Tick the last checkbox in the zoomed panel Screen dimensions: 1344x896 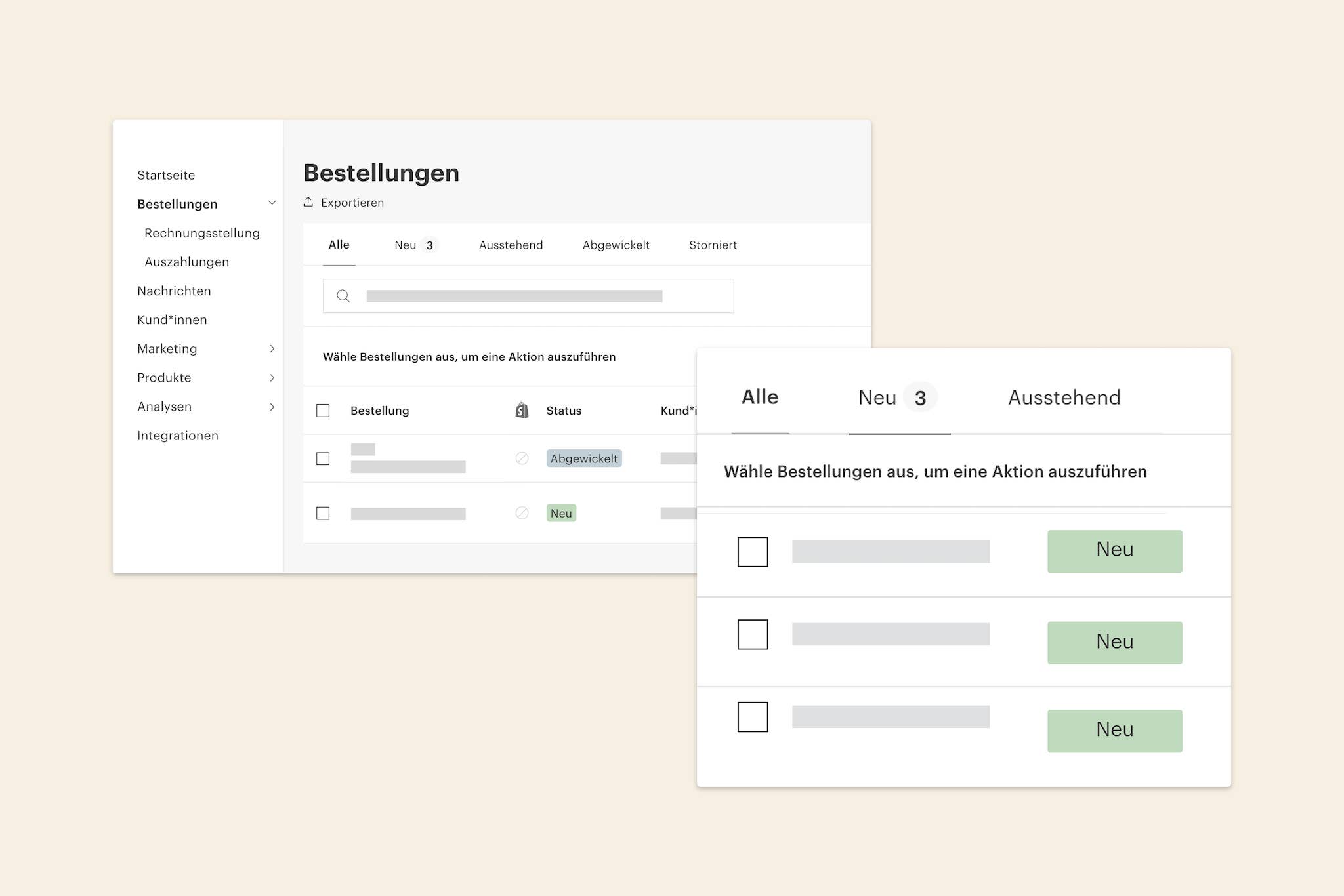(753, 717)
